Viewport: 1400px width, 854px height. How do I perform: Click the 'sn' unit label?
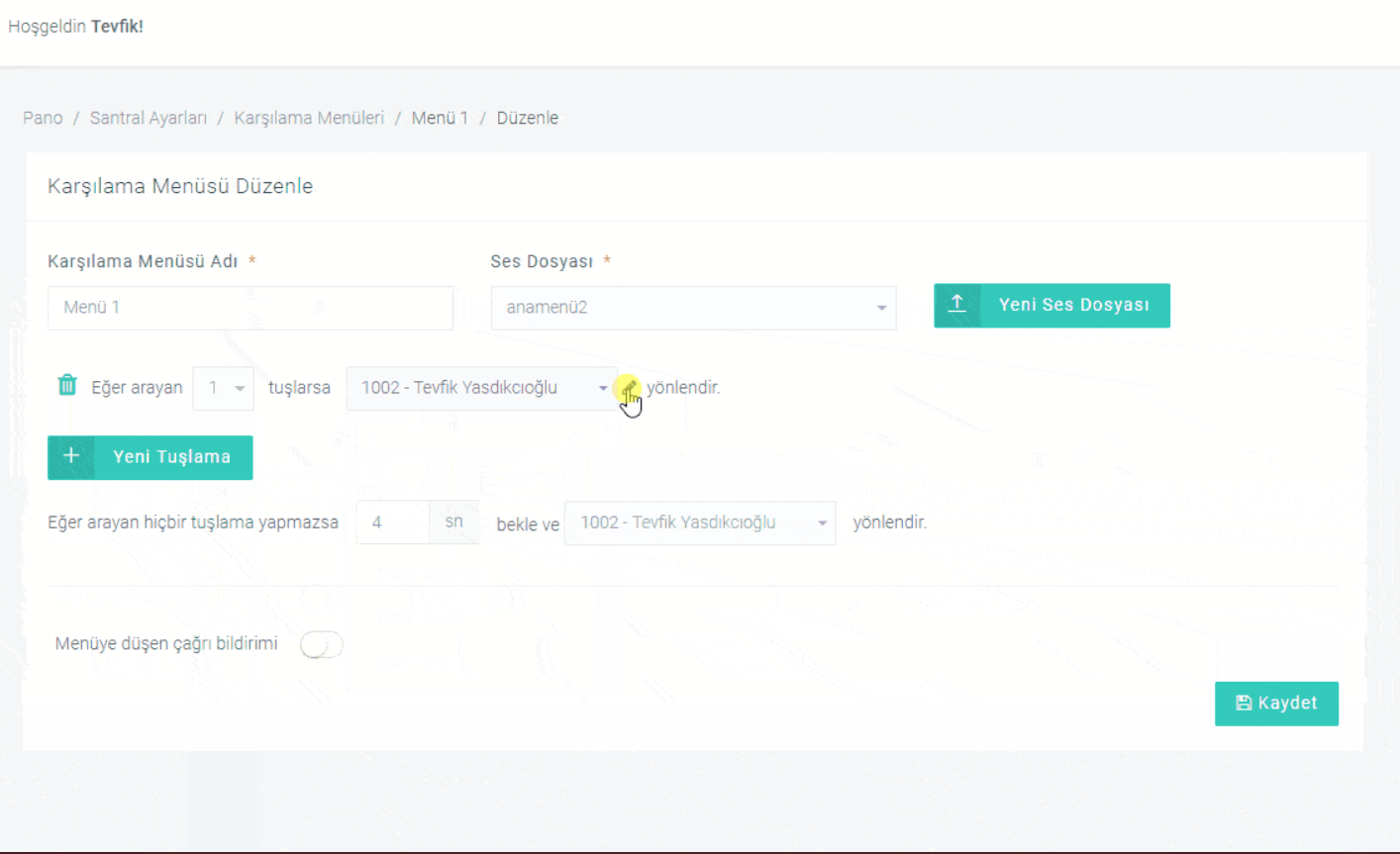pos(453,522)
